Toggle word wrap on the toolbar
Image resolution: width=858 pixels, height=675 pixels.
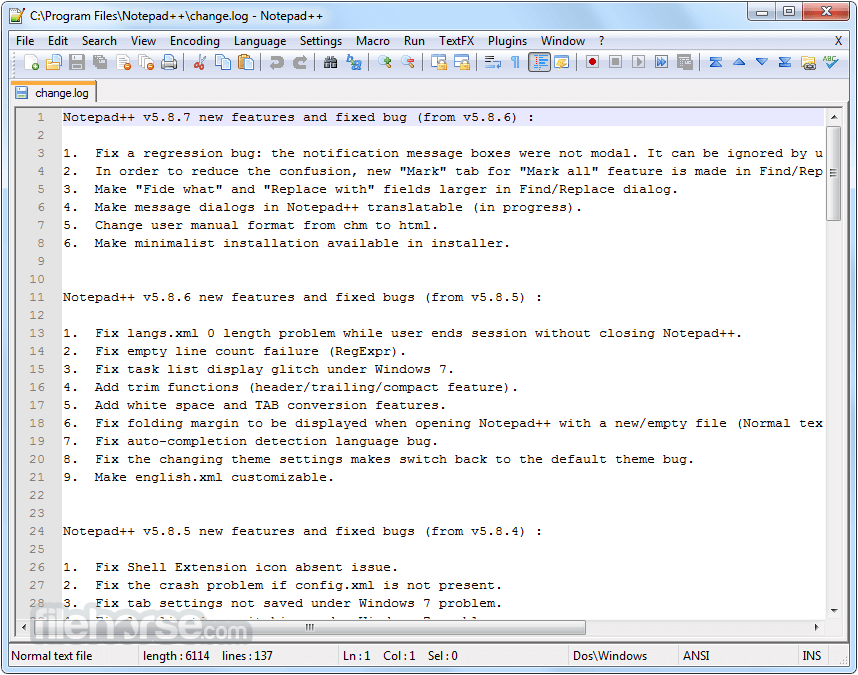tap(492, 62)
